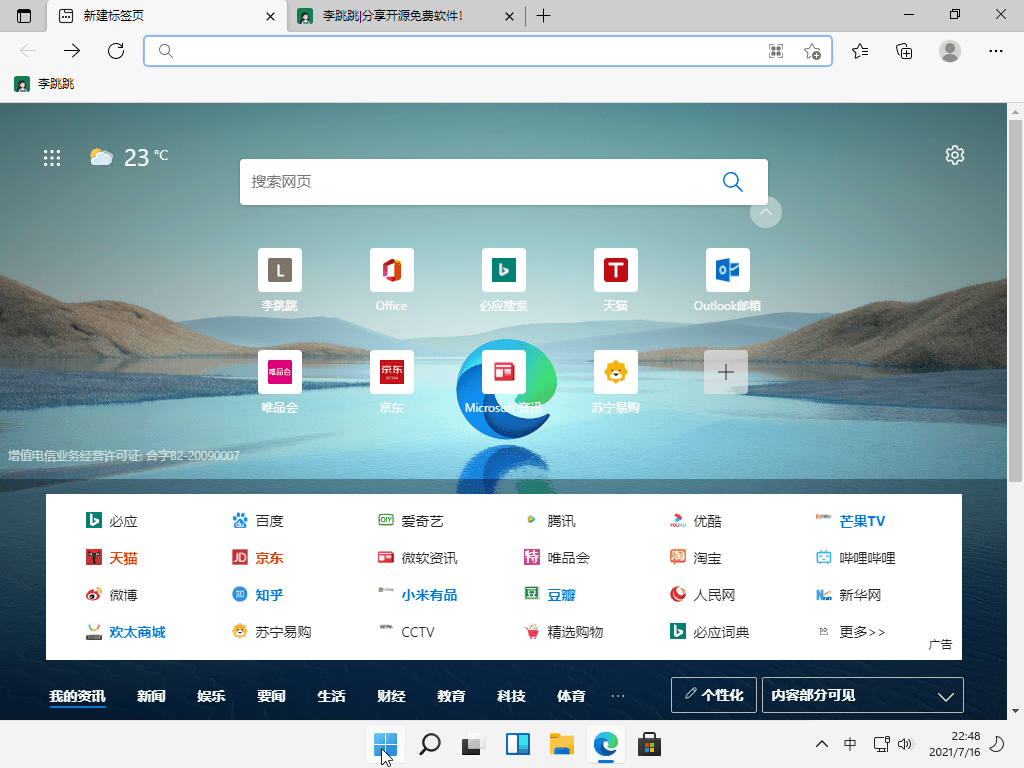The height and width of the screenshot is (768, 1024).
Task: Open the Favorites list icon in the toolbar
Action: [x=860, y=51]
